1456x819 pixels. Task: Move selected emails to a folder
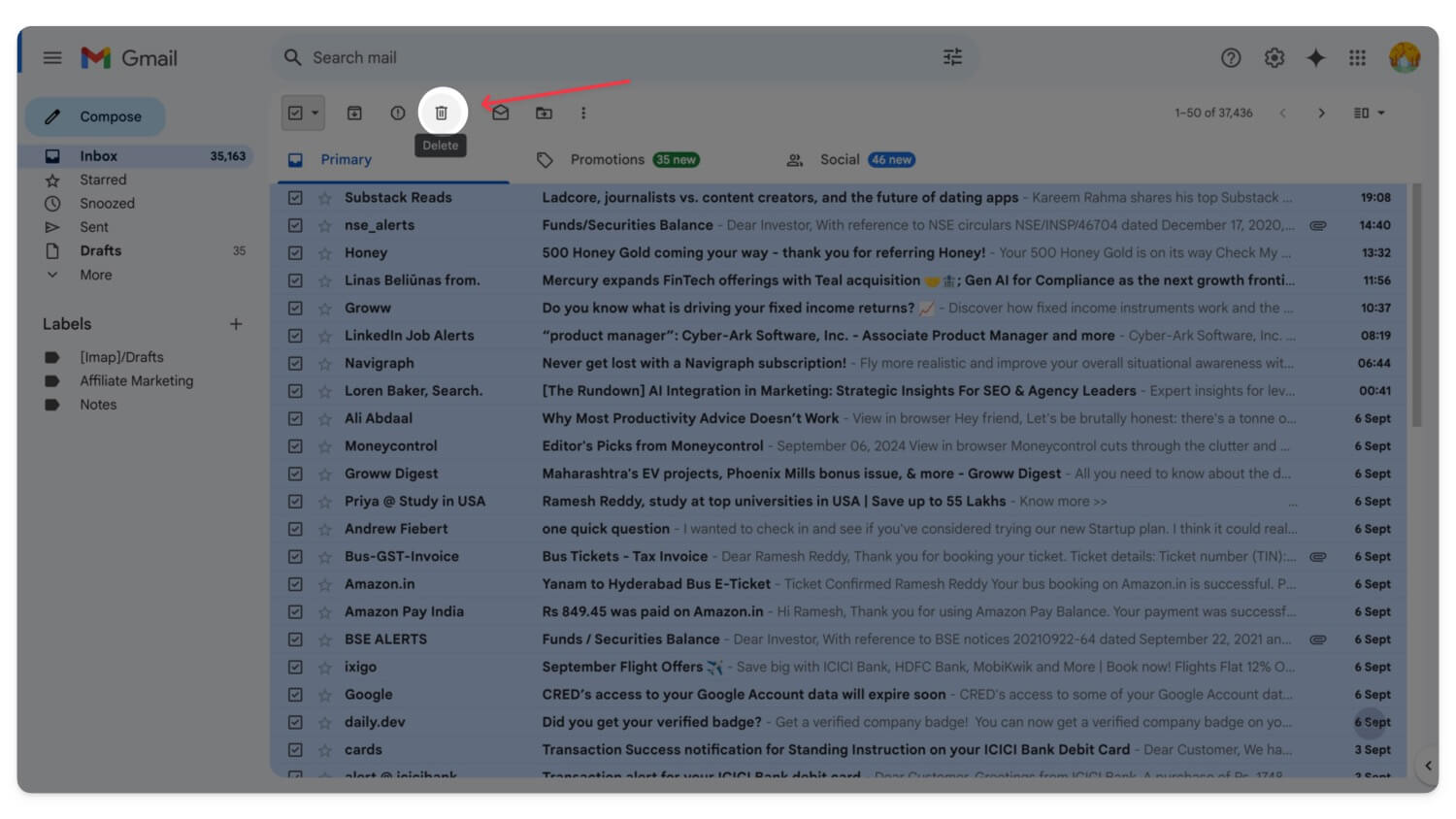(x=544, y=113)
